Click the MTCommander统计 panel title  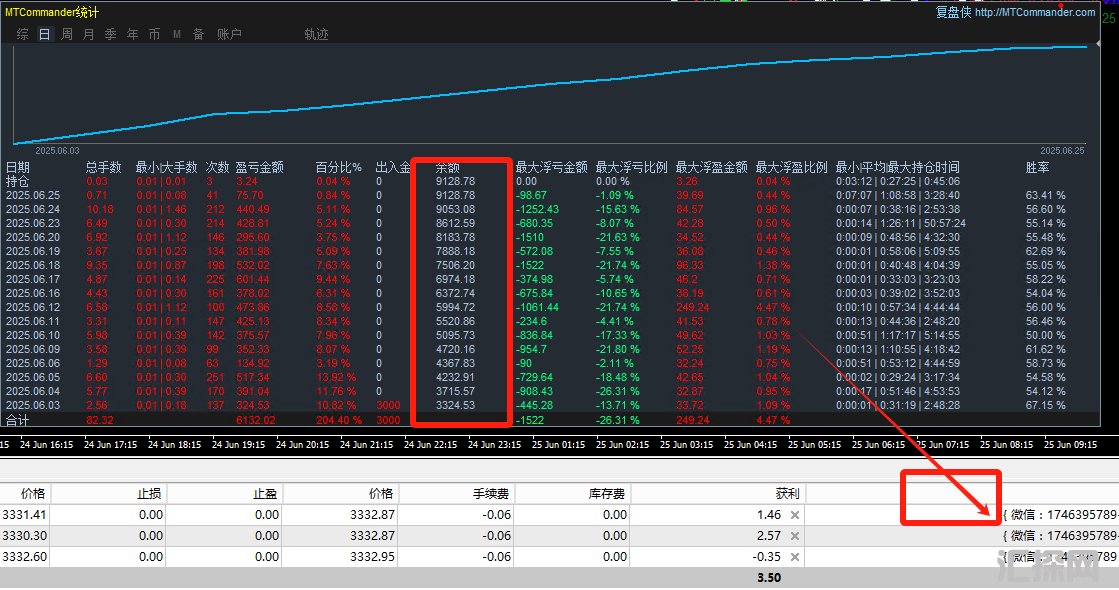(52, 12)
